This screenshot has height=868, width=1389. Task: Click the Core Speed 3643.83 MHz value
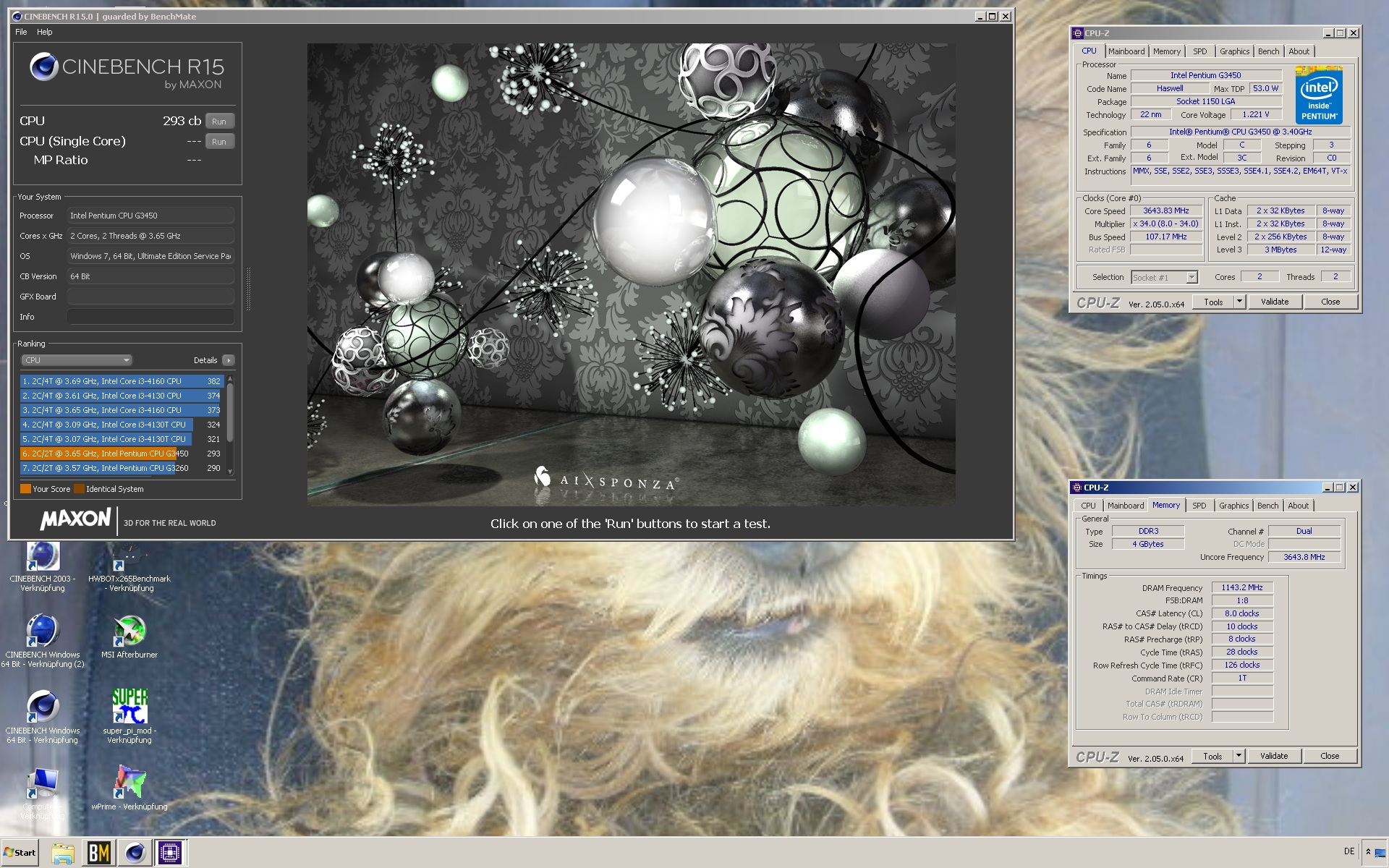[1166, 211]
